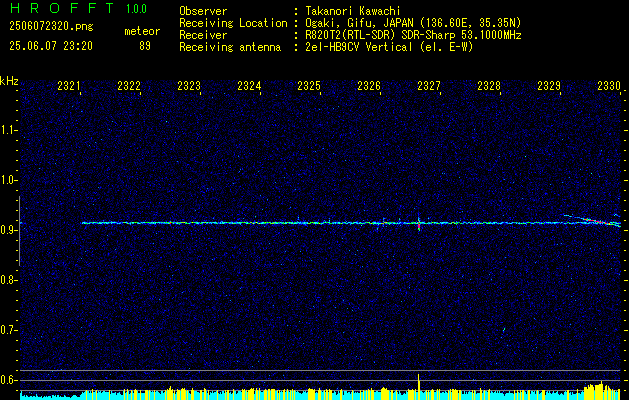
Task: Click the 2330 time axis label
Action: click(x=609, y=86)
